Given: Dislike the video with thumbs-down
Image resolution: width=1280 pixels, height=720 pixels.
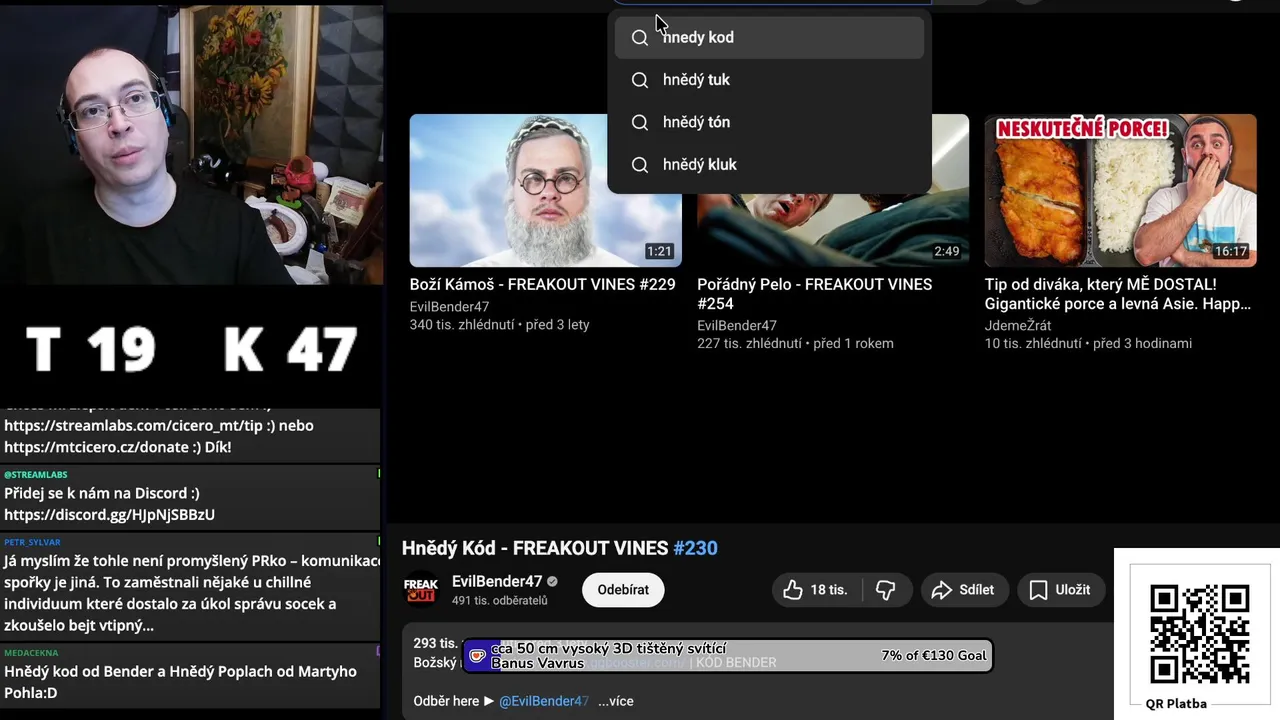Looking at the screenshot, I should (x=885, y=590).
